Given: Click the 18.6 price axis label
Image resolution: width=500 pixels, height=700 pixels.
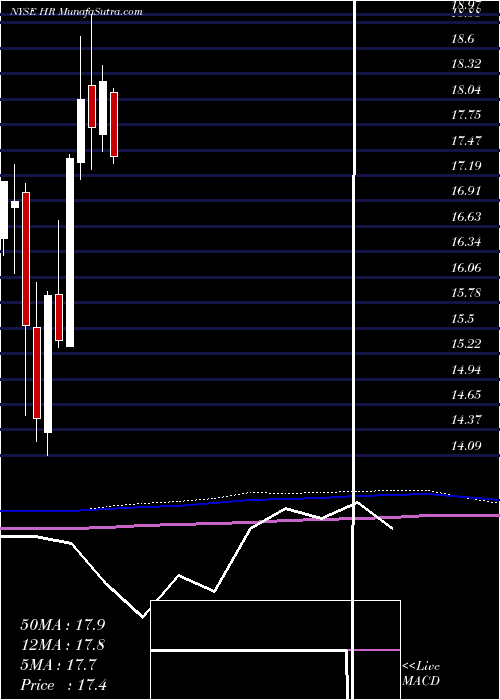Looking at the screenshot, I should 462,39.
